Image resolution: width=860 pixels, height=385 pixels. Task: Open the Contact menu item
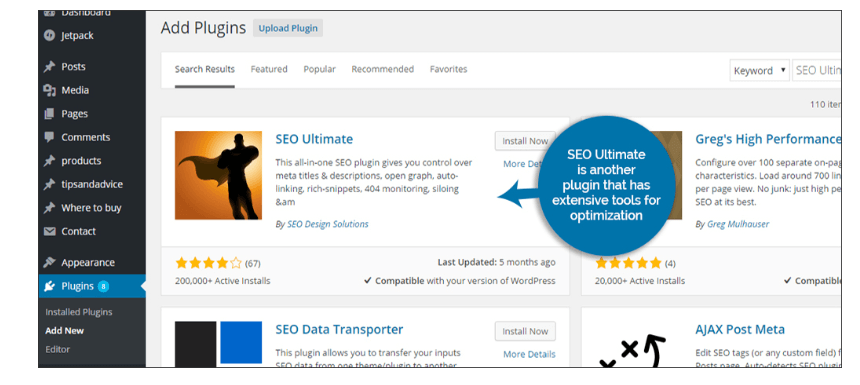(78, 231)
